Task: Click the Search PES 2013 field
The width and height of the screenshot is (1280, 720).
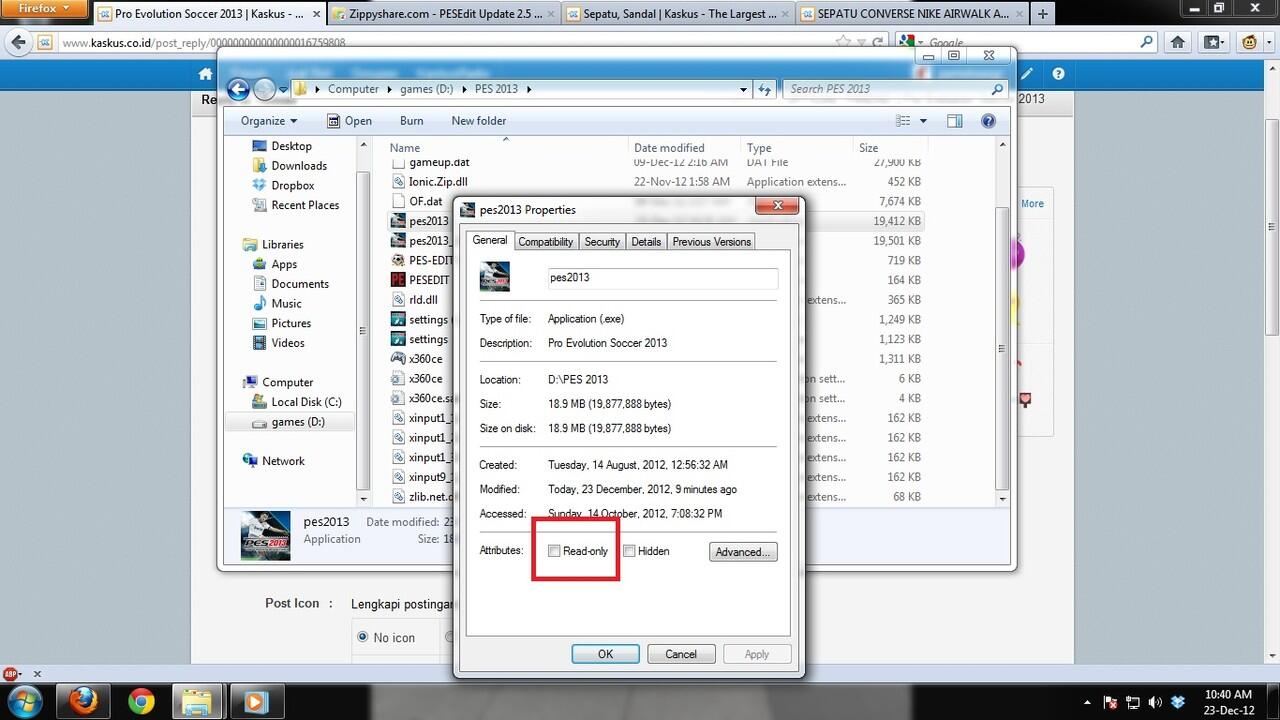Action: coord(894,89)
